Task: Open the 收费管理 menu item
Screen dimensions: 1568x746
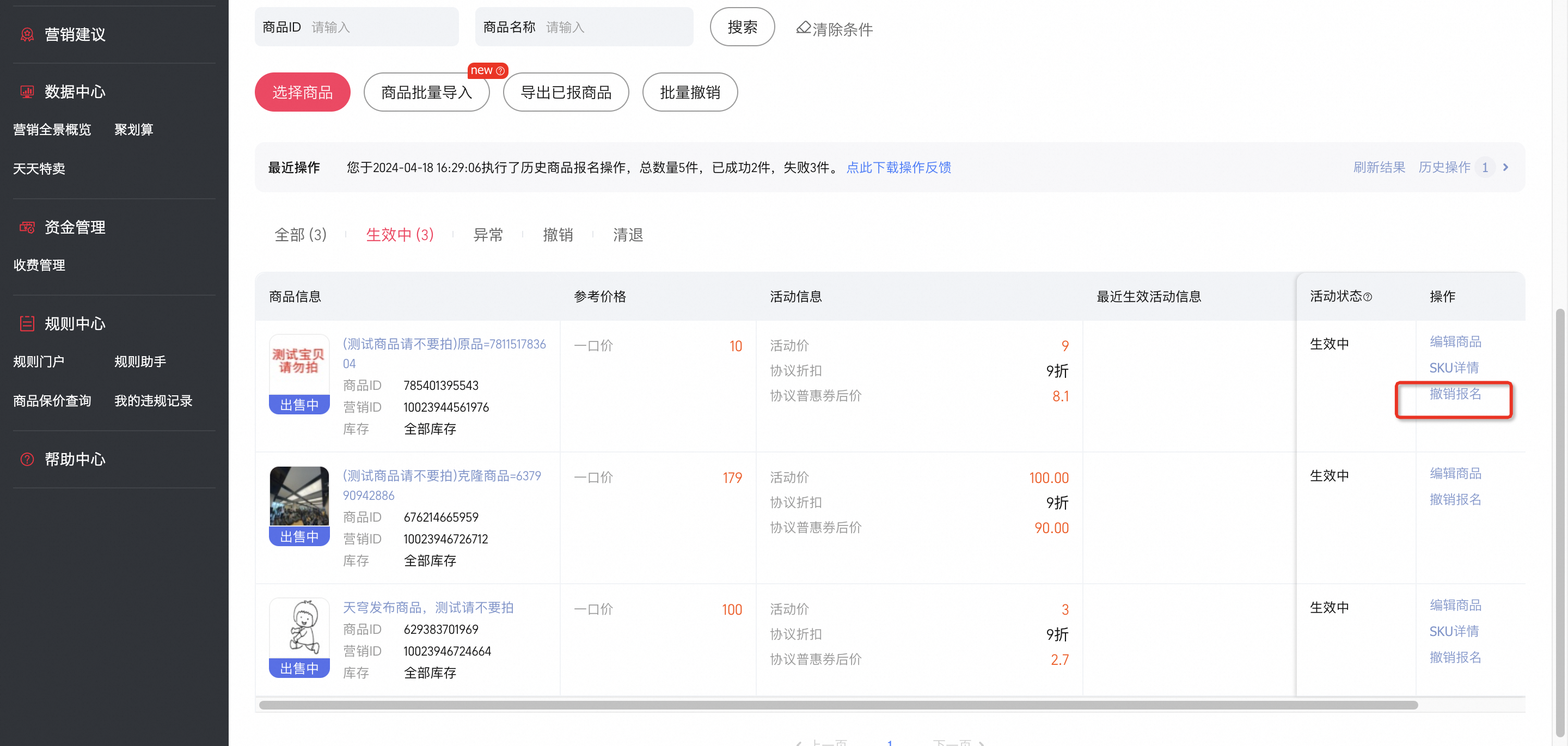Action: point(39,266)
